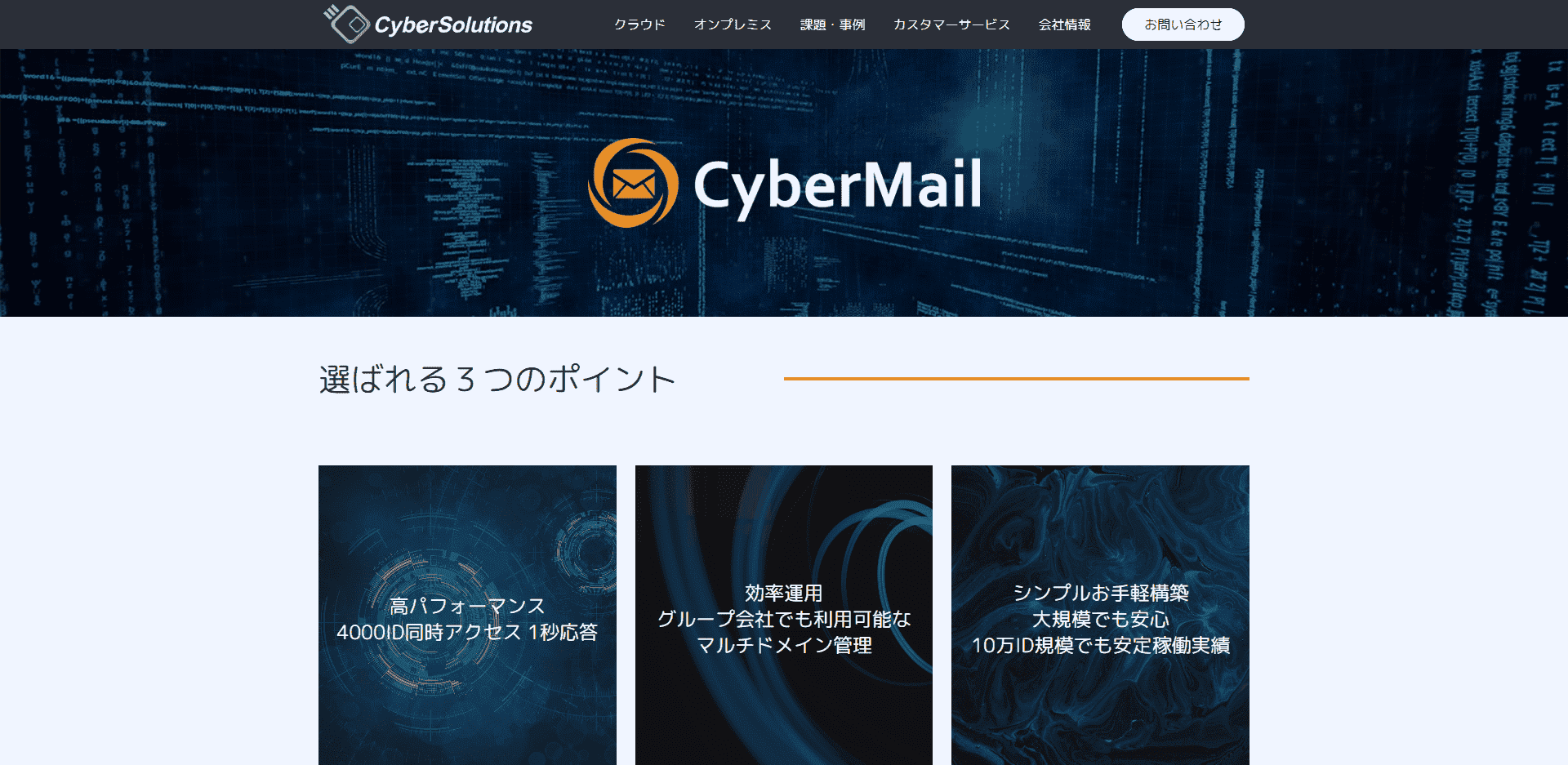1568x765 pixels.
Task: Click the CyberSolutions diamond logo icon
Action: 348,24
